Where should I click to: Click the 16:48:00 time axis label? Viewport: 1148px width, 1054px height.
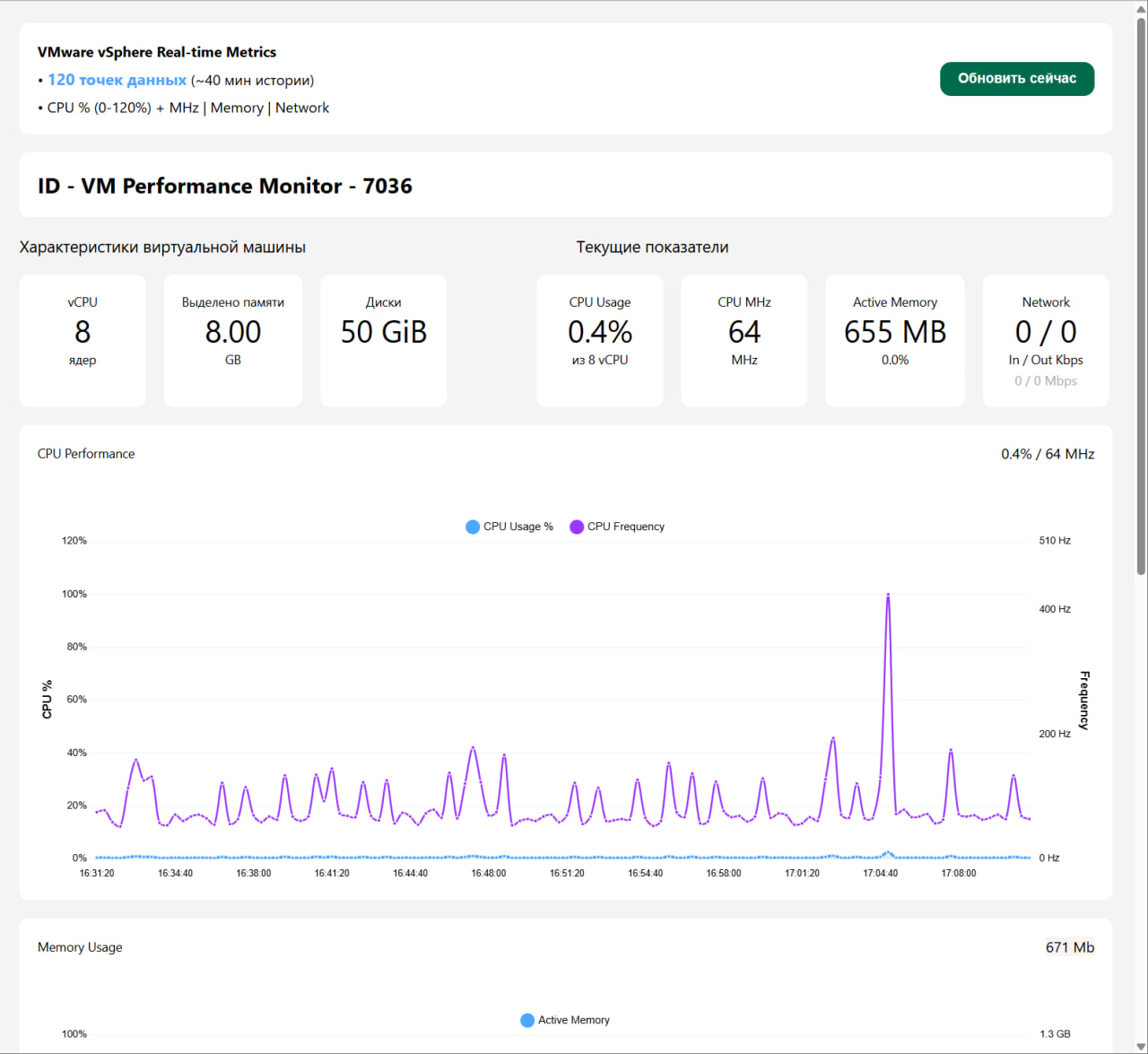pos(489,873)
